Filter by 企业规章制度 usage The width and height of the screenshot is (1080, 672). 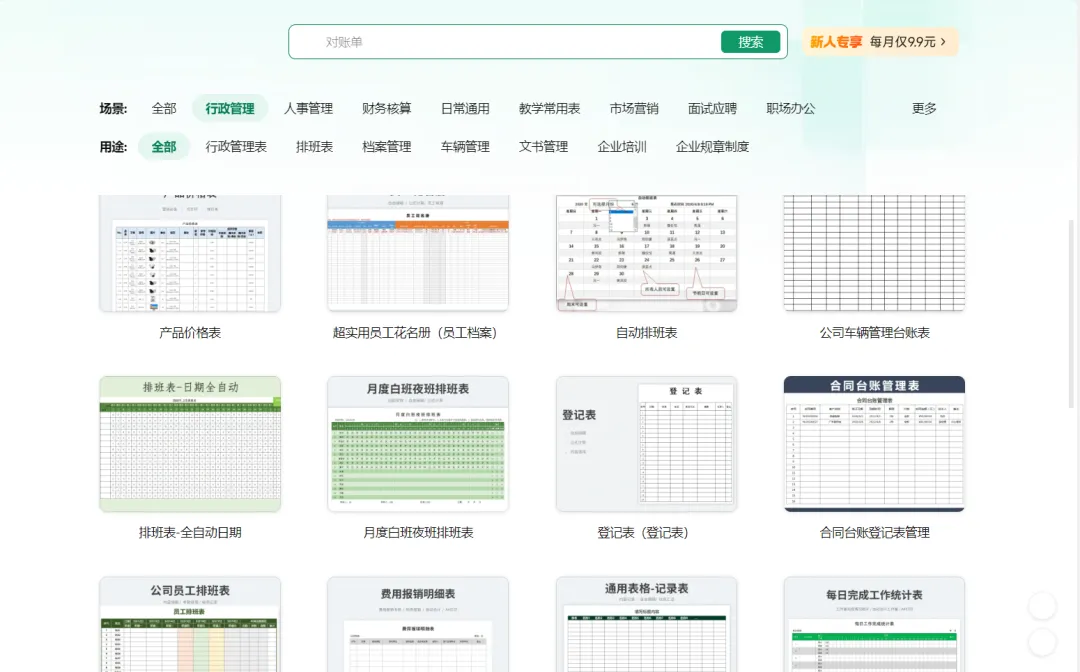[712, 147]
